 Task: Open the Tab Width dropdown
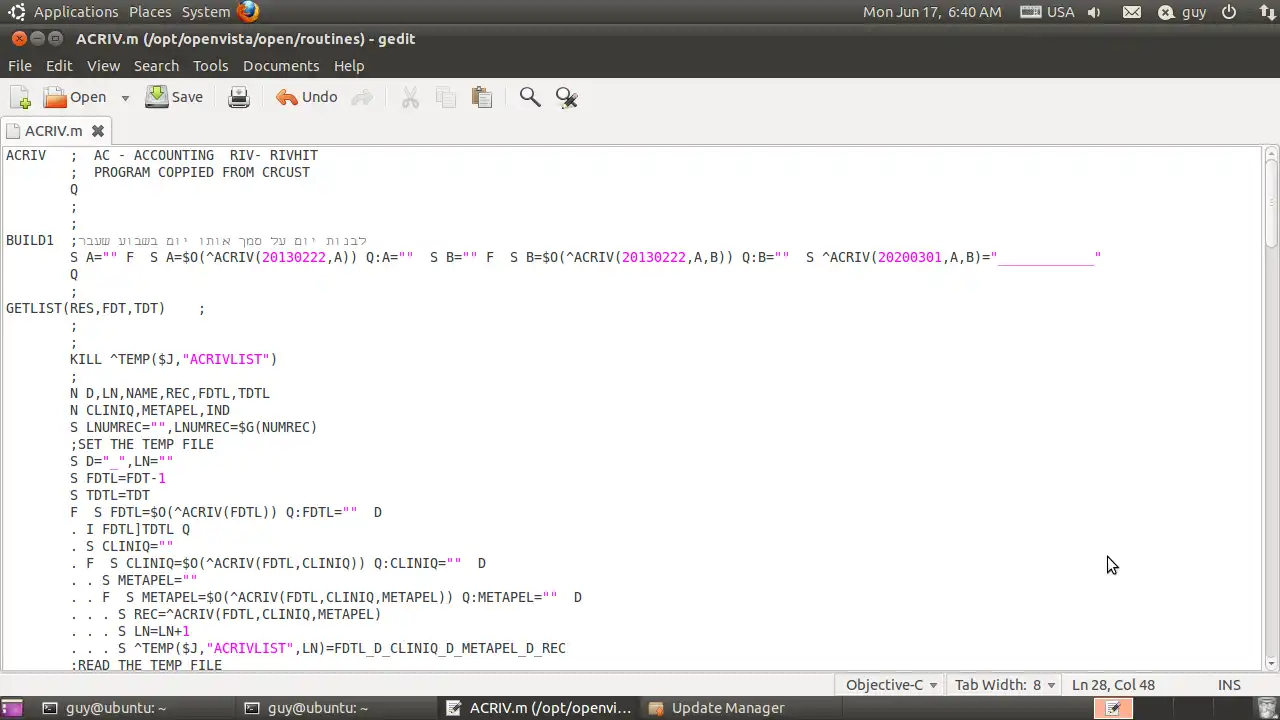(x=1004, y=685)
